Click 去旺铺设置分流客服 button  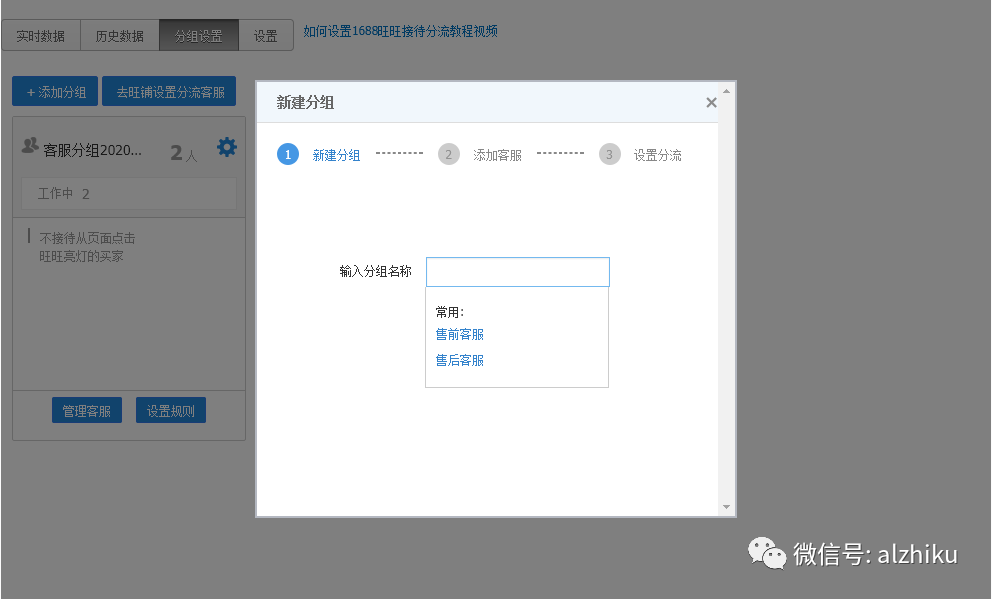tap(169, 92)
